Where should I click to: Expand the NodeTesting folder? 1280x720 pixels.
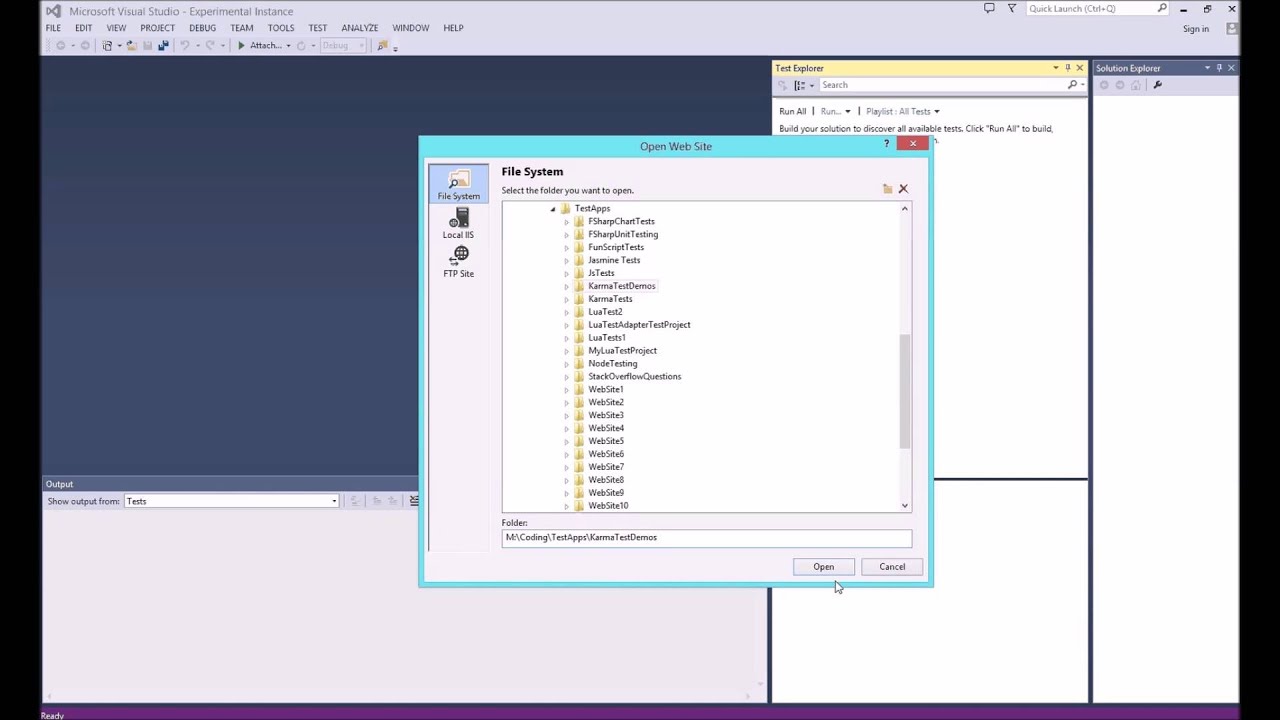click(566, 364)
